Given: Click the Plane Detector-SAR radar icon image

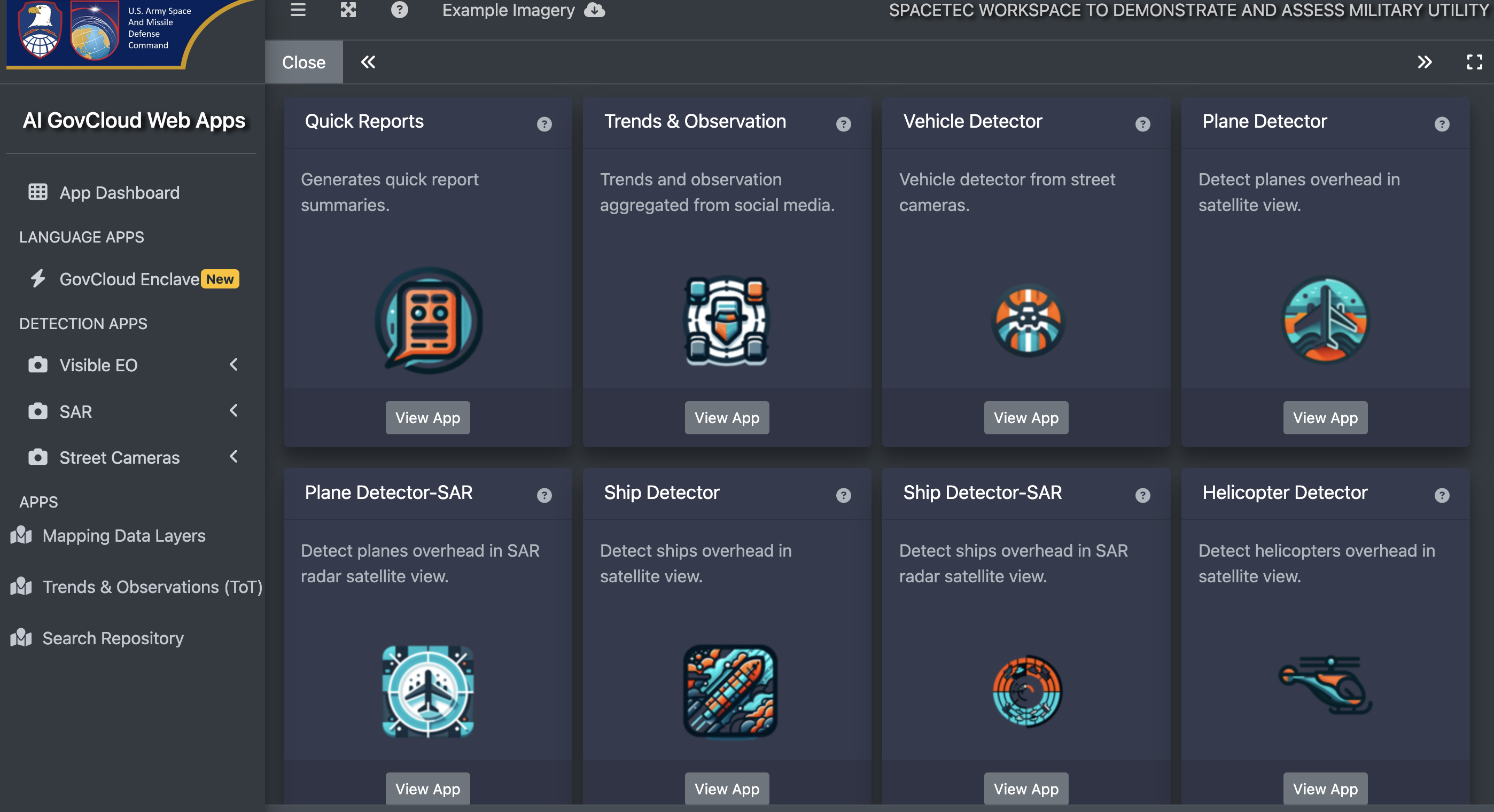Looking at the screenshot, I should tap(428, 691).
